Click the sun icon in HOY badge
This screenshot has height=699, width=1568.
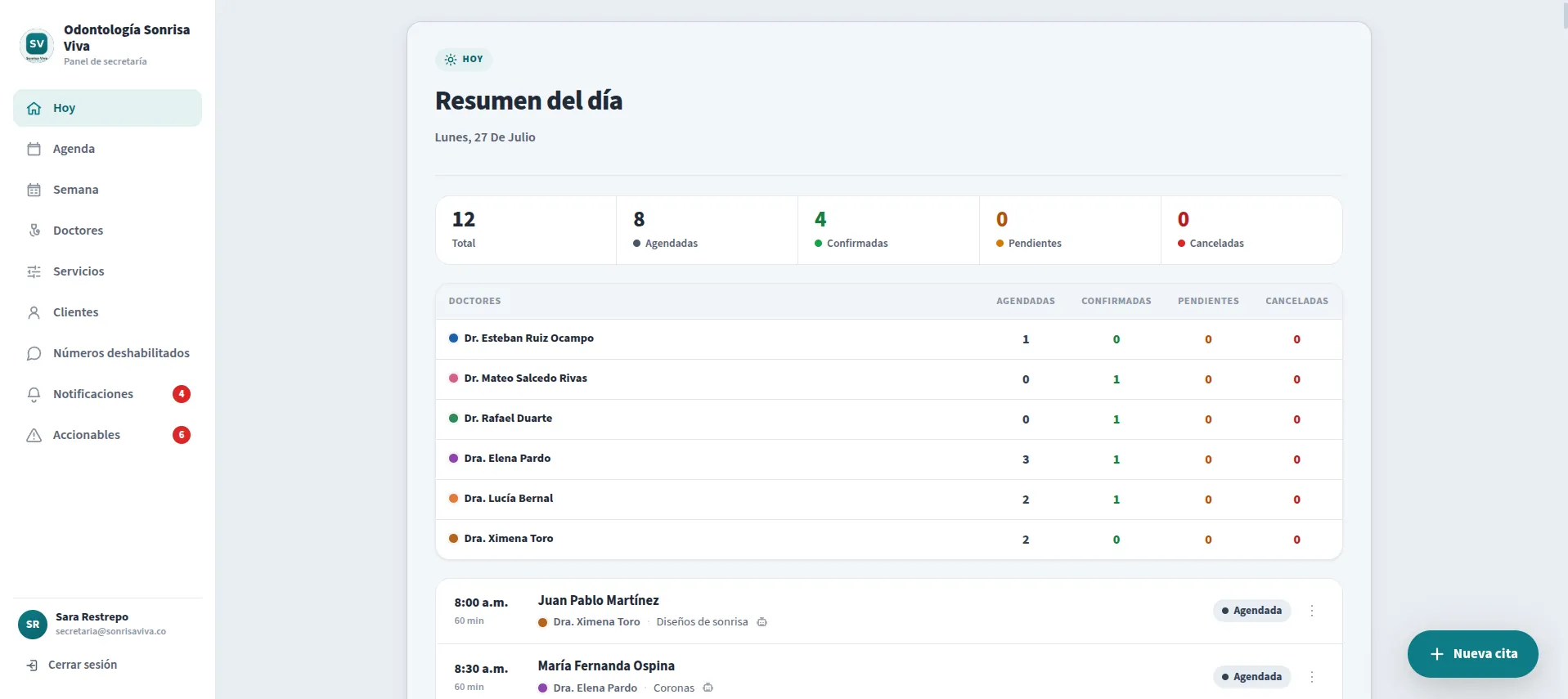(x=451, y=60)
